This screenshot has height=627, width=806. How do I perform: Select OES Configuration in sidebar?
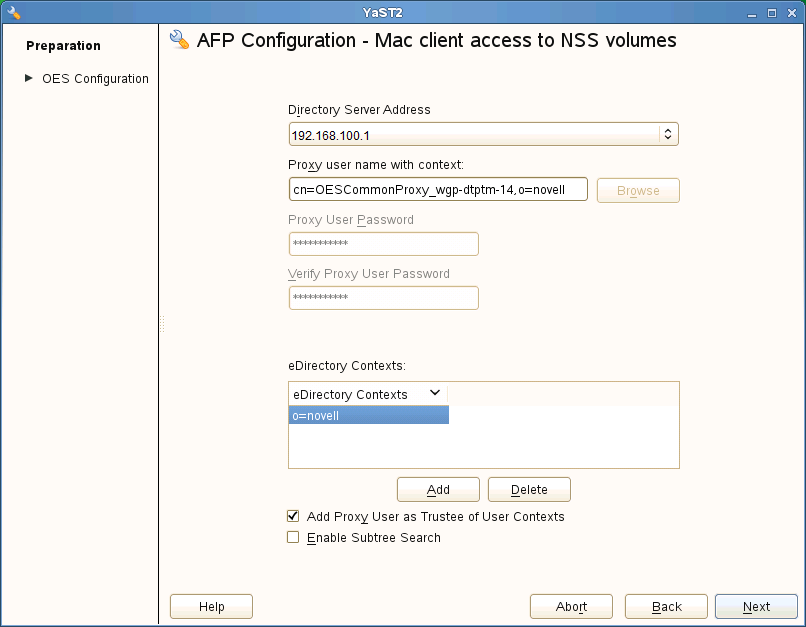point(95,79)
